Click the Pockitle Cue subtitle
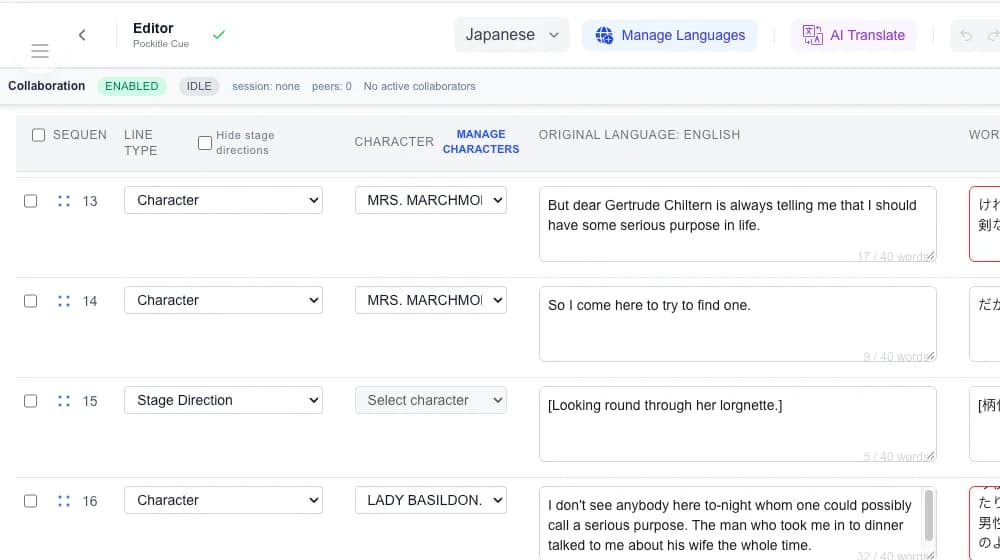The height and width of the screenshot is (560, 1000). pos(161,43)
